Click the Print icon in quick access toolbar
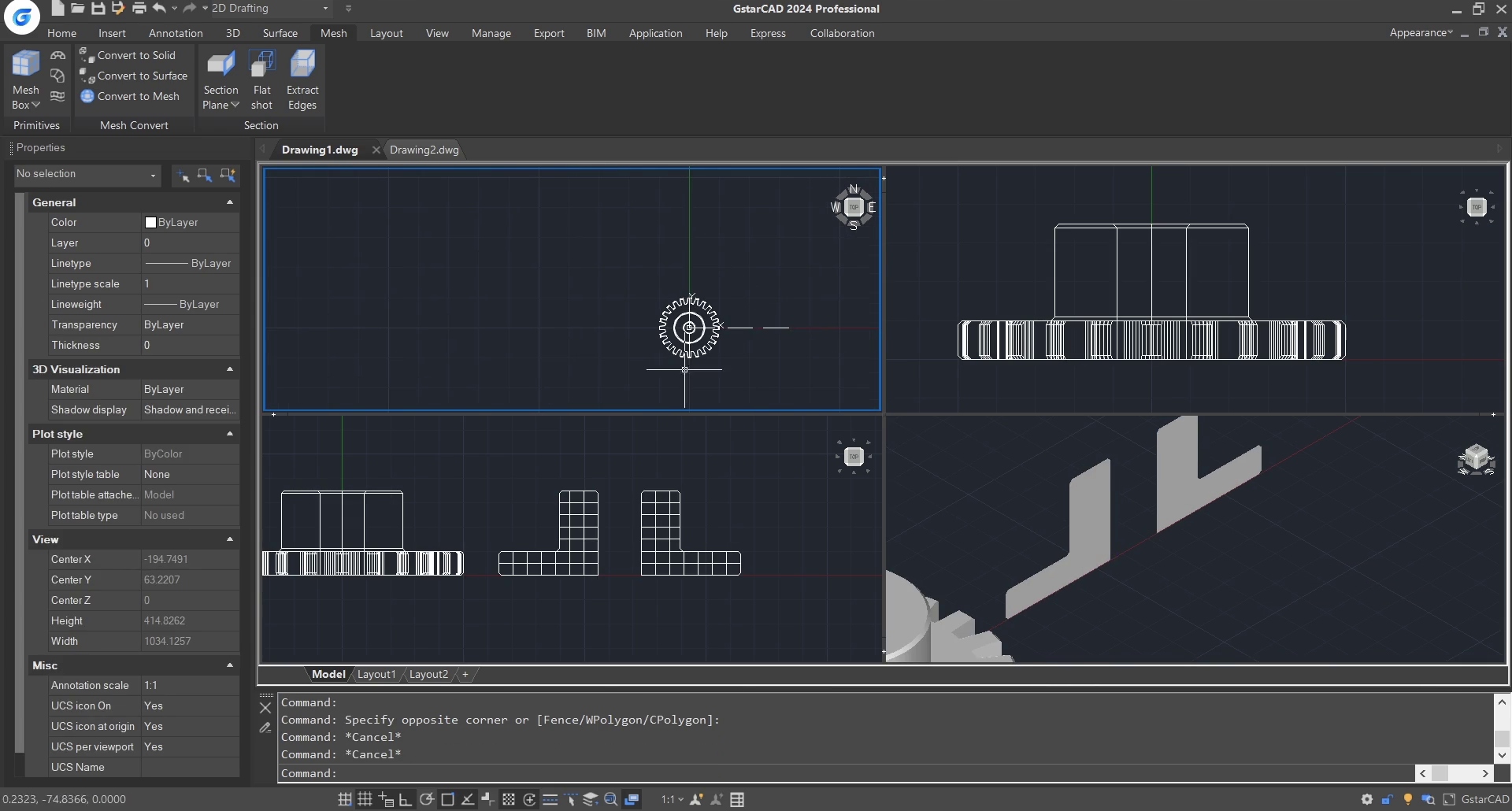Screen dimensions: 1512x811 tap(139, 9)
